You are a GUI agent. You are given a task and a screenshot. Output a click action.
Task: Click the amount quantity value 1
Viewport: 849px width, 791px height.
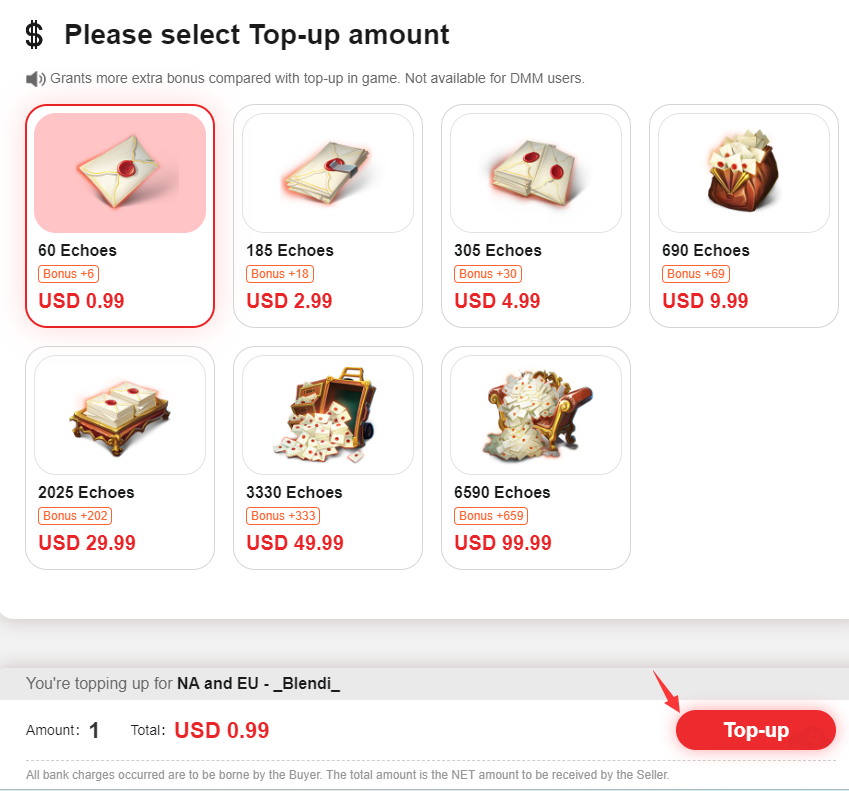click(x=94, y=730)
